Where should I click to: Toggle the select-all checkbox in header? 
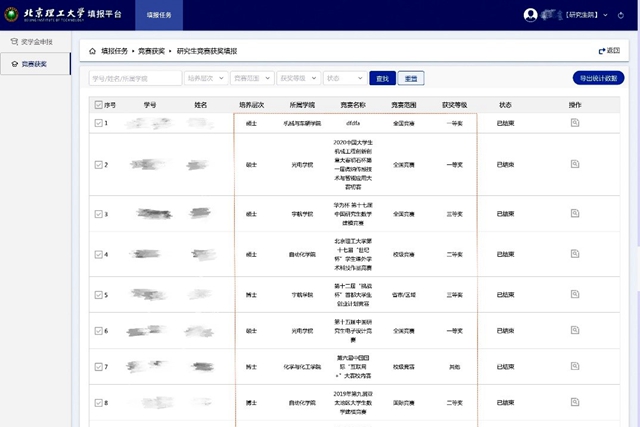(x=98, y=104)
